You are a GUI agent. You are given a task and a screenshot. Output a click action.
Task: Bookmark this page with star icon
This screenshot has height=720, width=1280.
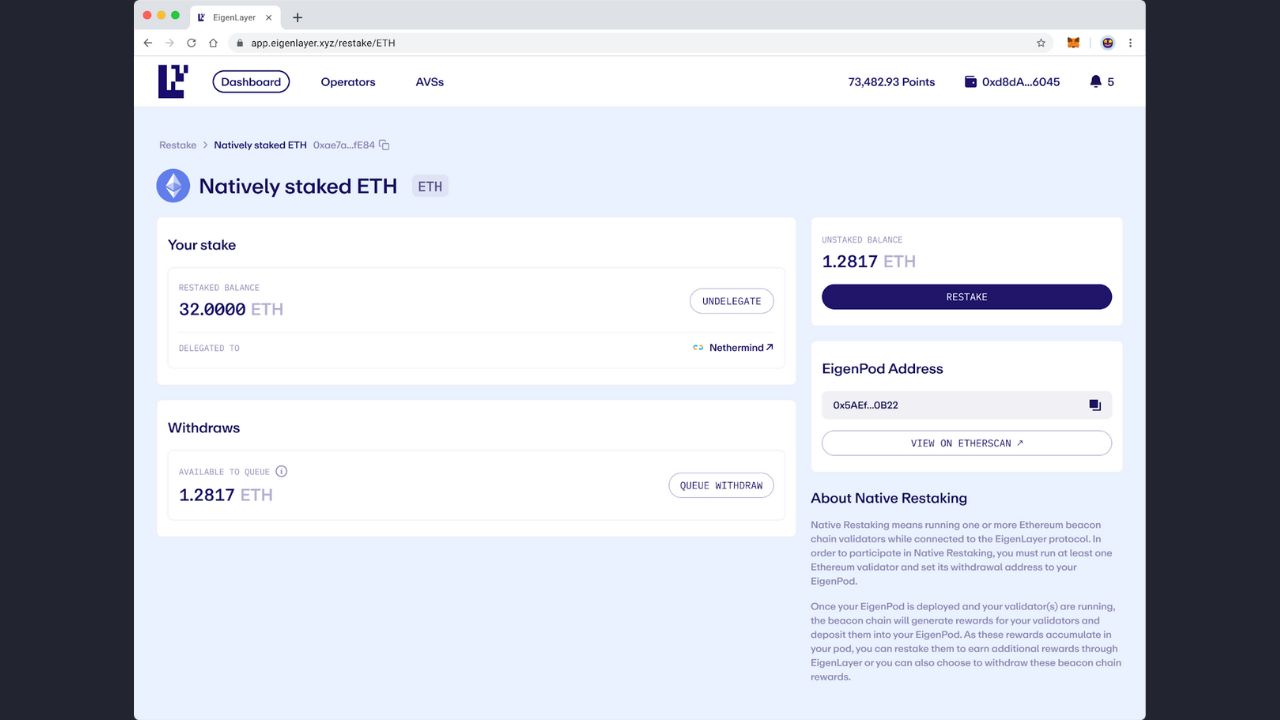coord(1041,43)
